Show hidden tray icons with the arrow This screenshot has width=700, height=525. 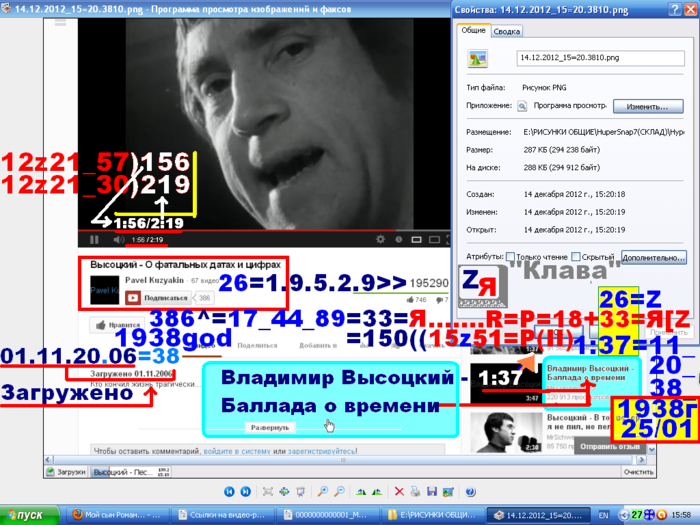(624, 515)
